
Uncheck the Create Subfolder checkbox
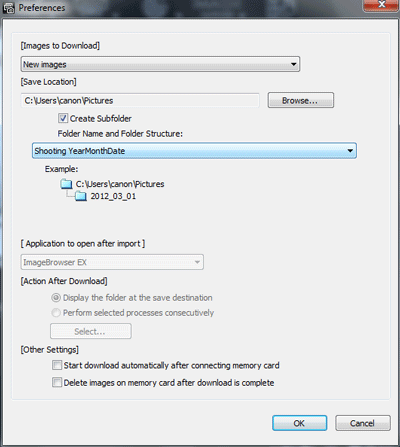click(63, 118)
